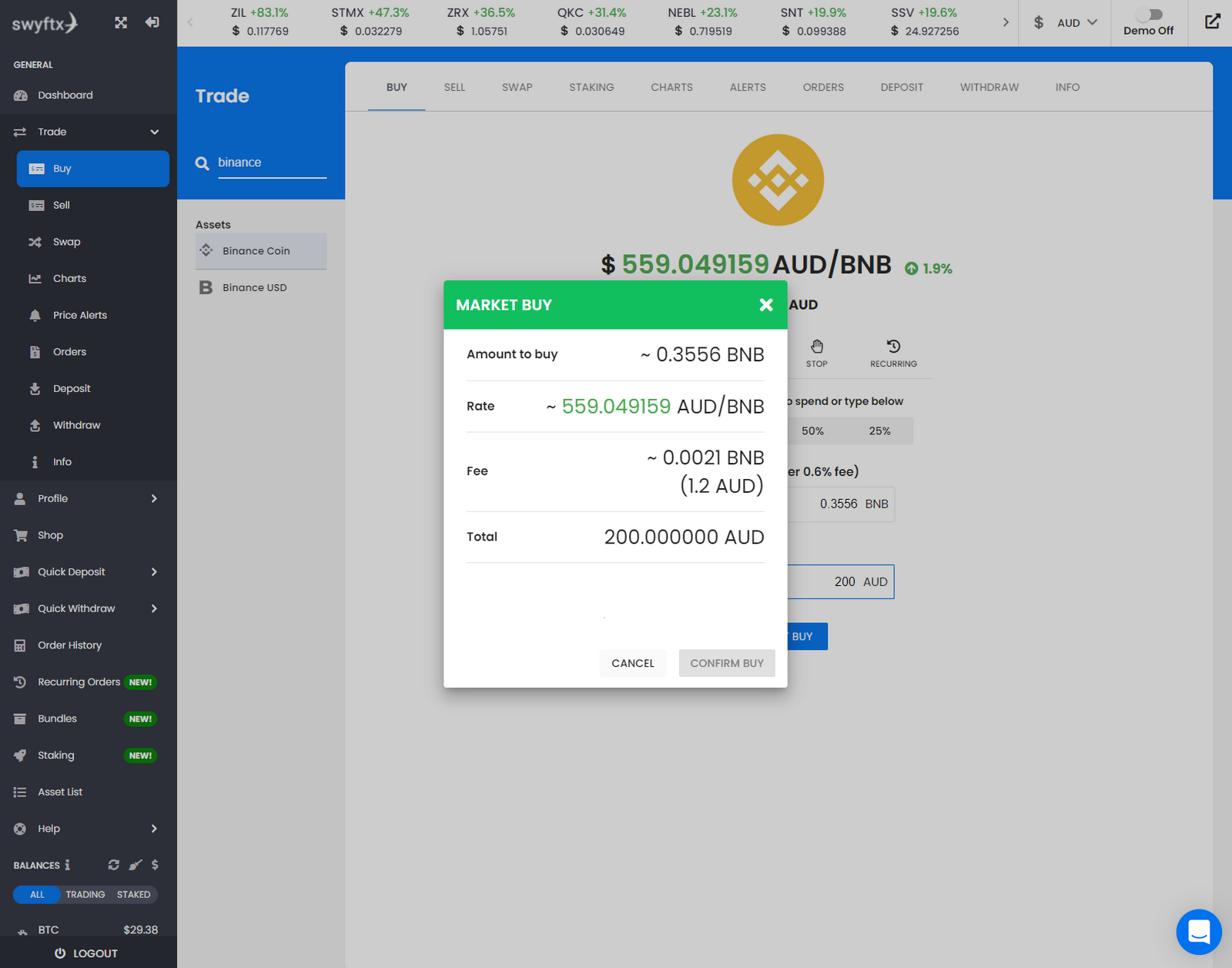
Task: Click CANCEL in Market Buy dialog
Action: pos(633,663)
